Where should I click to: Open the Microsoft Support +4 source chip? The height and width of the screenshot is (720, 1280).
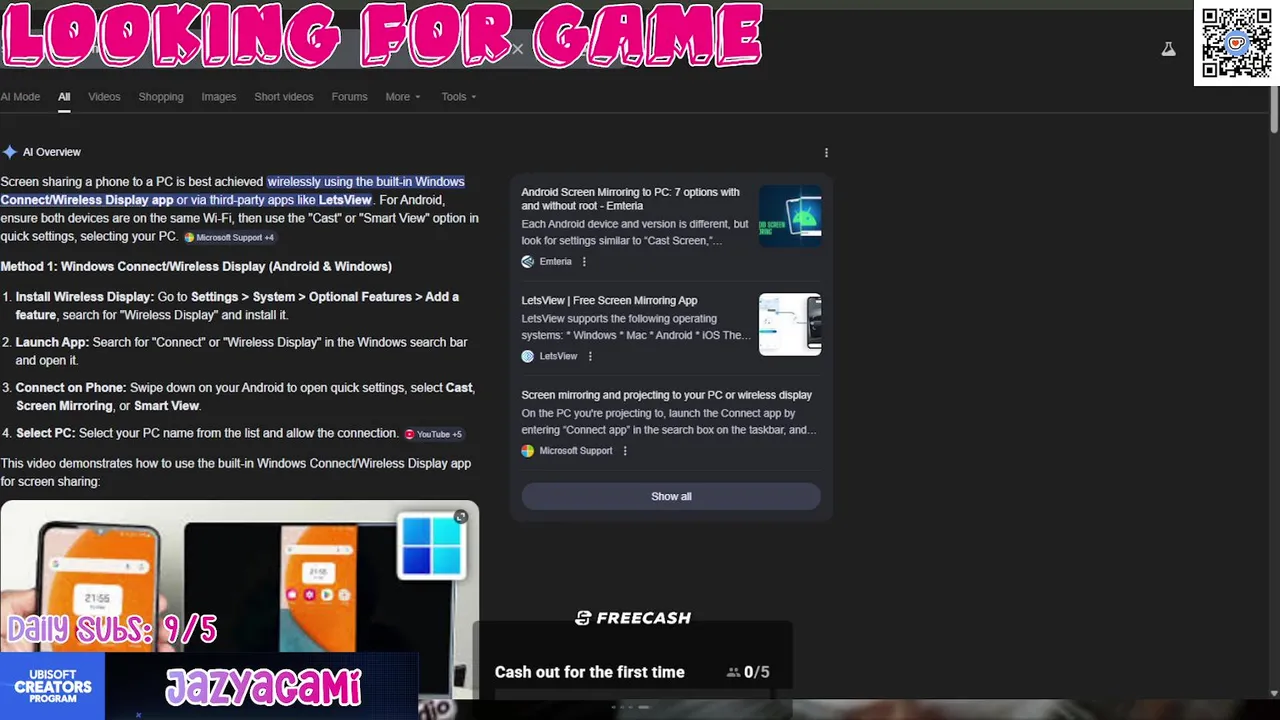pos(229,238)
